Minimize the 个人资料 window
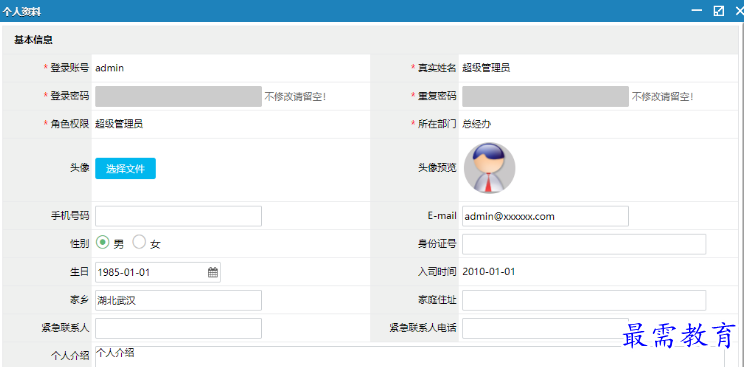 point(696,10)
